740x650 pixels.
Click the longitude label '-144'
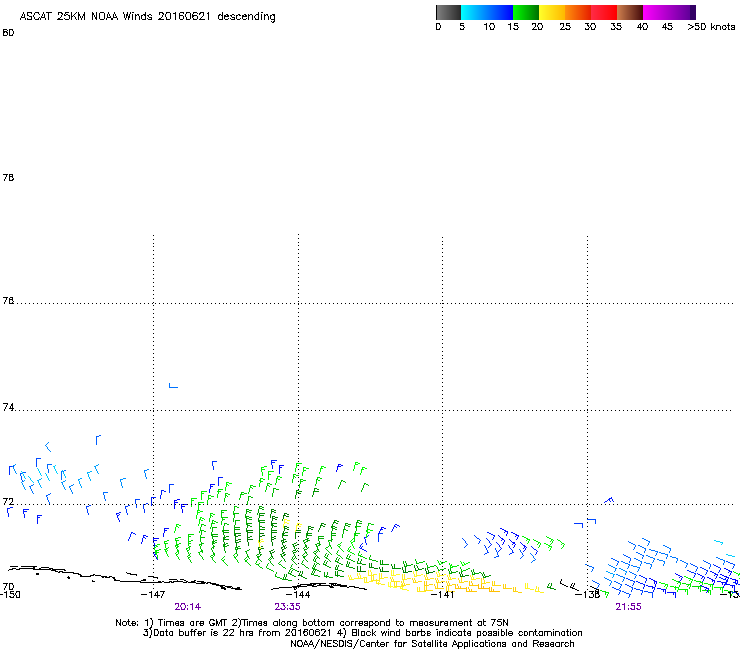[x=298, y=595]
